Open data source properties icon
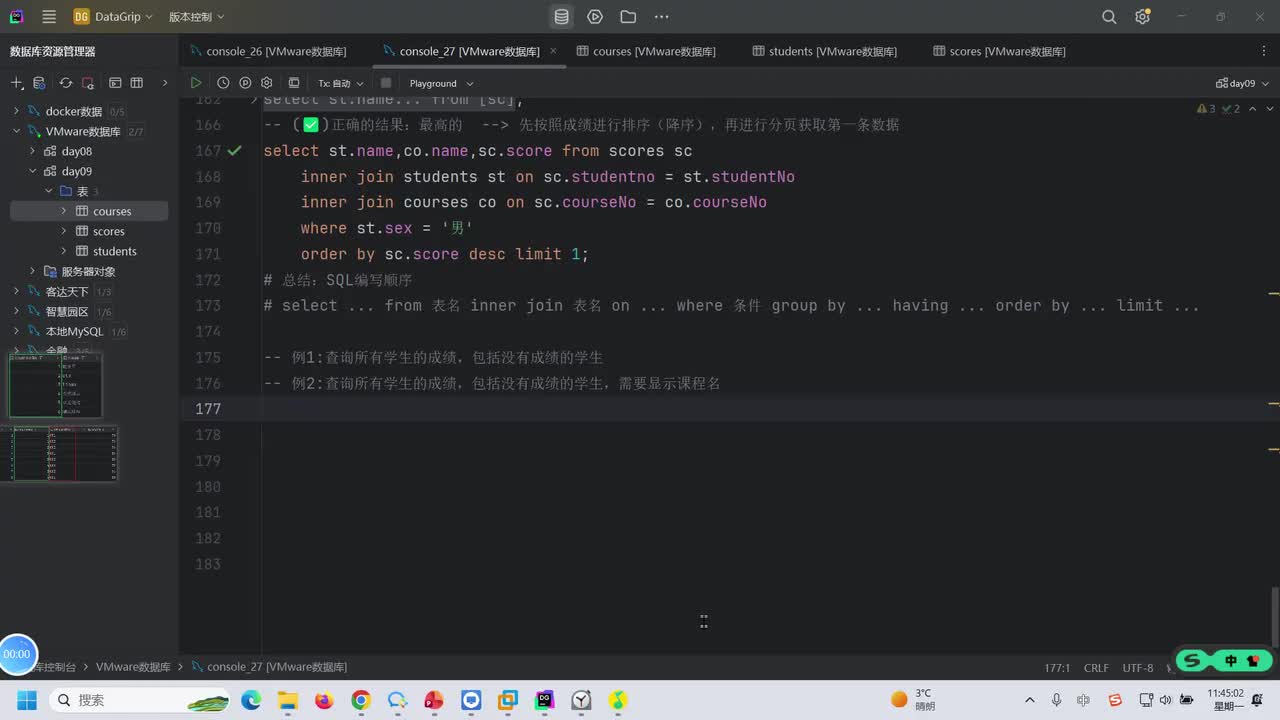1280x720 pixels. click(39, 83)
